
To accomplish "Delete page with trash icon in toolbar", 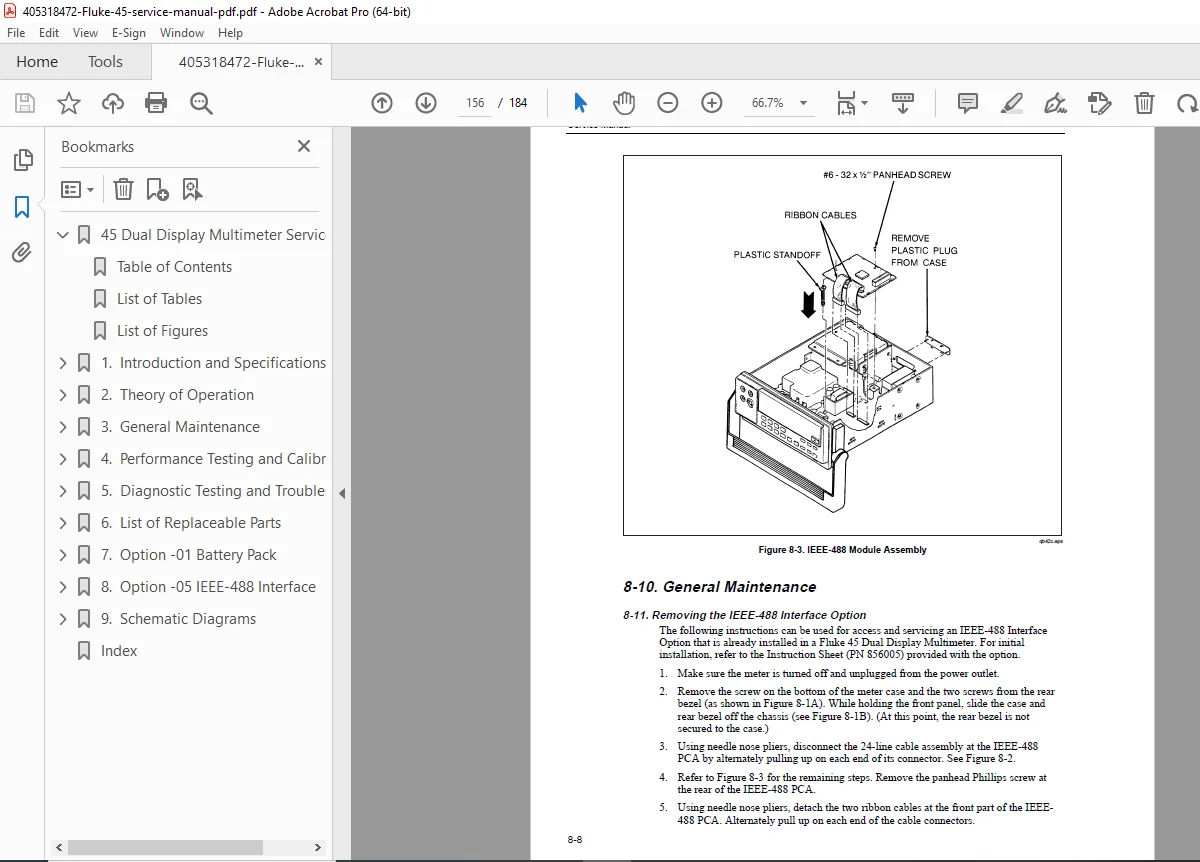I will click(1144, 103).
